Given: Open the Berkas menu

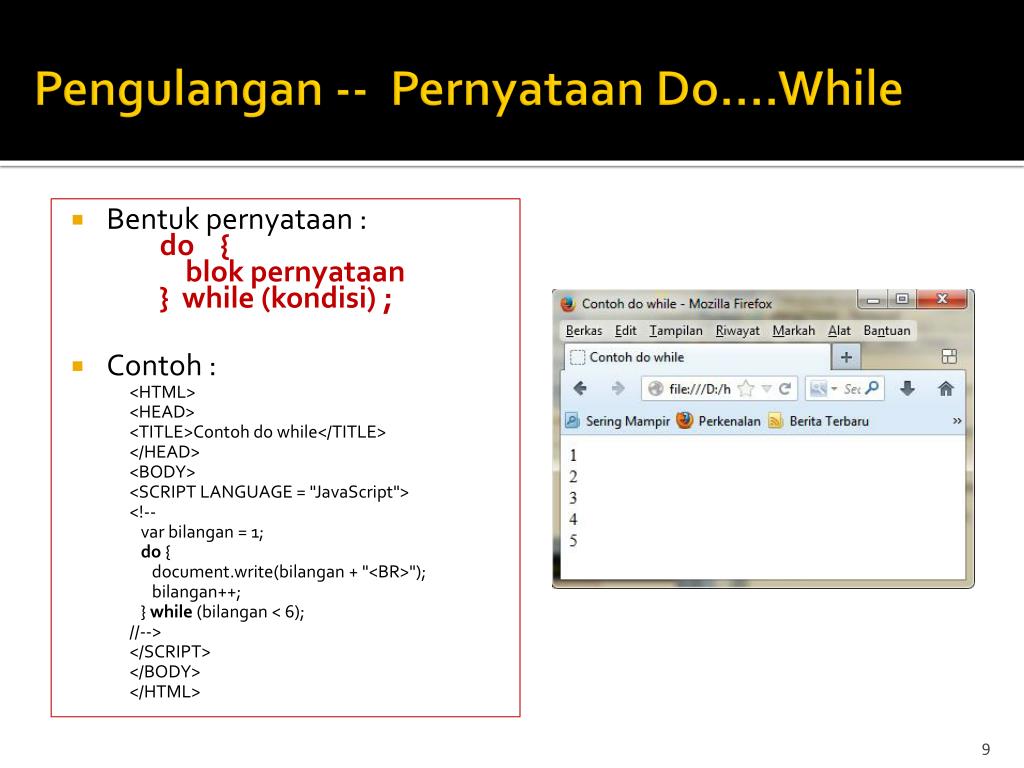Looking at the screenshot, I should point(584,330).
